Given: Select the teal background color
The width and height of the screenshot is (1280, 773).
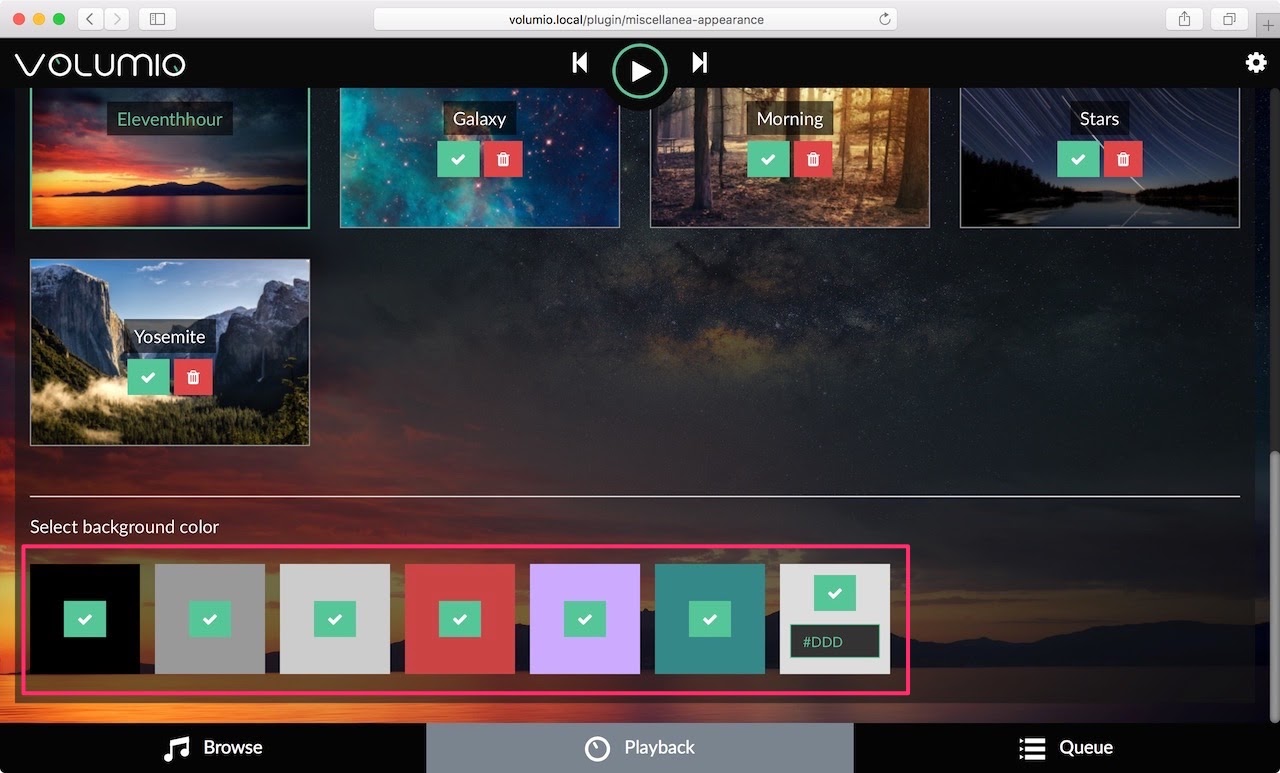Looking at the screenshot, I should [710, 619].
